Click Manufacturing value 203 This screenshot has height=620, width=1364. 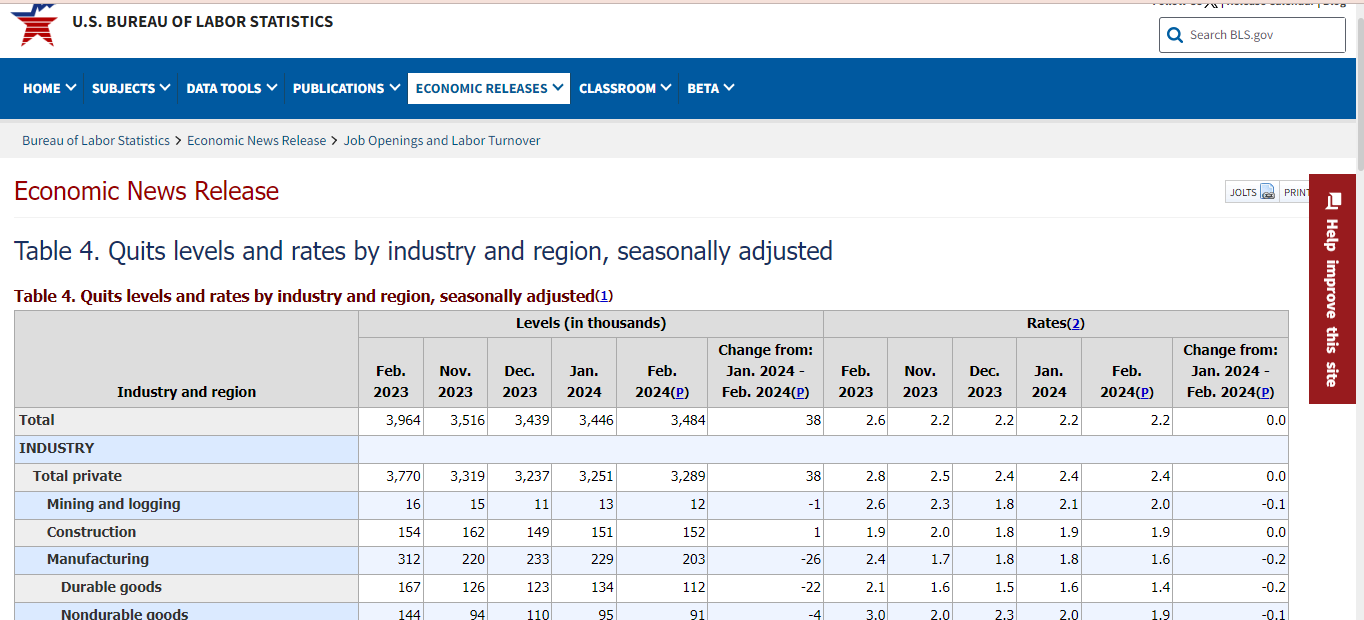(662, 560)
